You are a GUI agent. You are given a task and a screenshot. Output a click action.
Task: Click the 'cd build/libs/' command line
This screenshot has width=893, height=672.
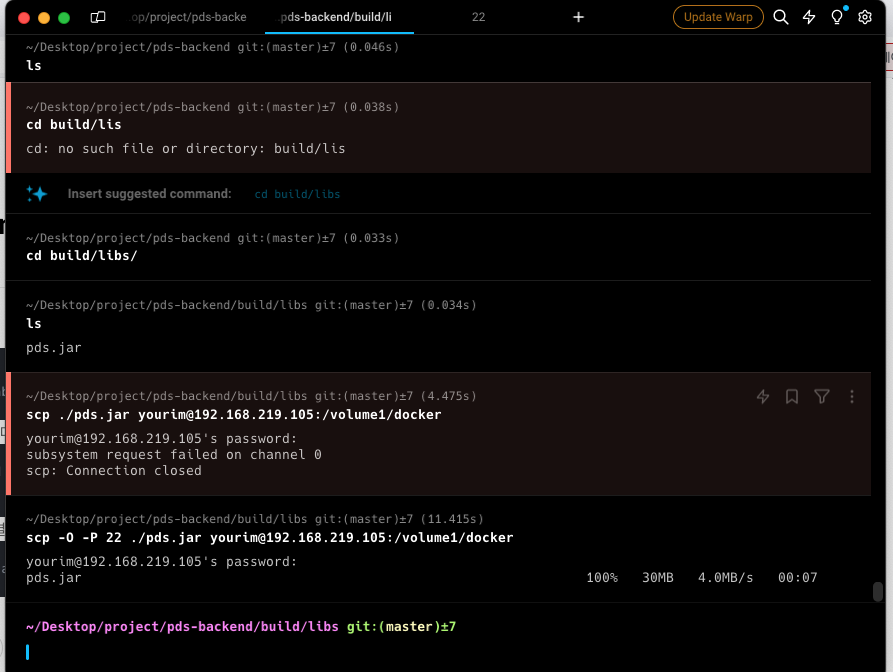81,256
